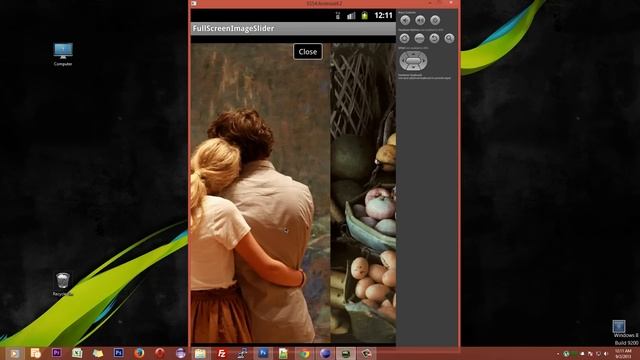Click the emulator volume down button

[x=405, y=20]
